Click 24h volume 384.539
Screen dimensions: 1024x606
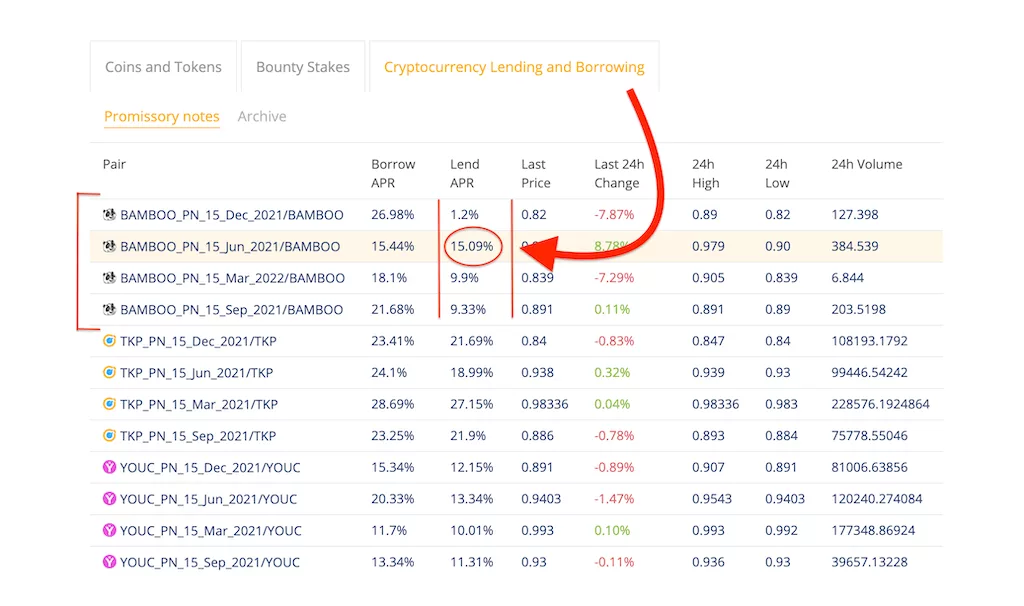855,246
